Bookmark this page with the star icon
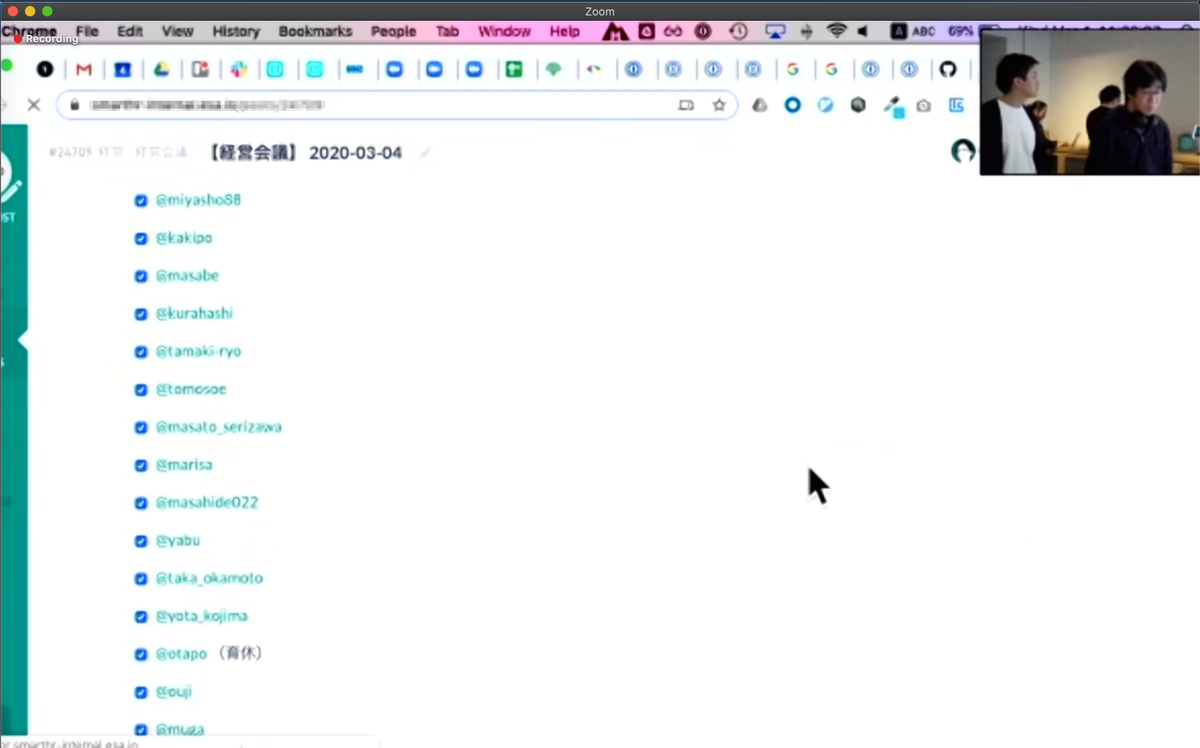The height and width of the screenshot is (748, 1200). tap(719, 105)
